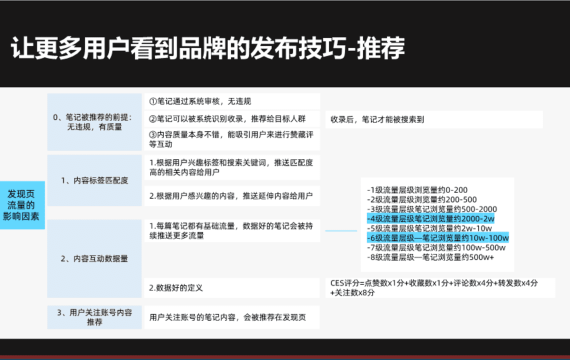Screen dimensions: 570x360
Task: Click the box 2.数据好的定义
Action: (x=232, y=288)
